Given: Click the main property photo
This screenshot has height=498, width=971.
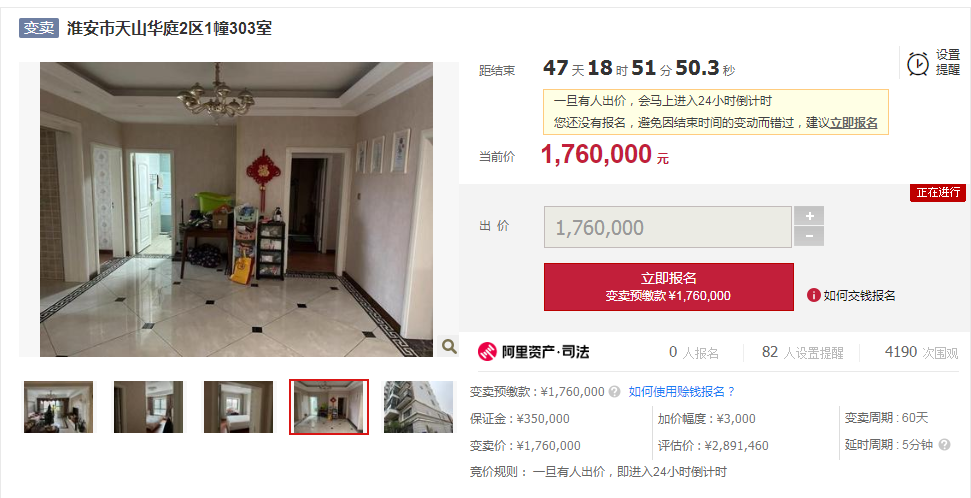Looking at the screenshot, I should (237, 209).
